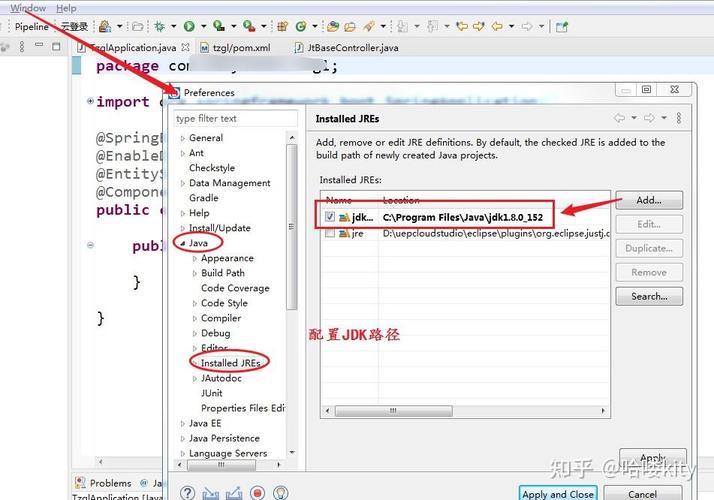
Task: Click the green Run toolbar icon
Action: [x=189, y=27]
